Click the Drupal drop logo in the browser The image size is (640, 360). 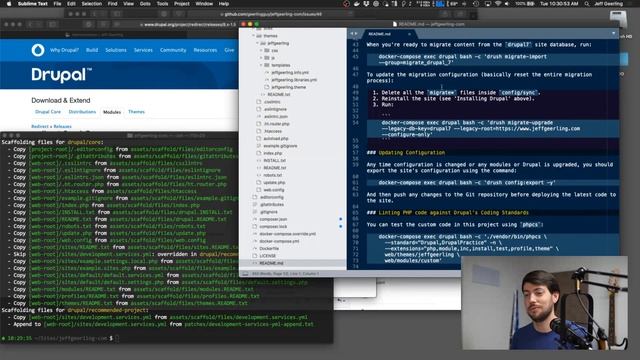38,50
